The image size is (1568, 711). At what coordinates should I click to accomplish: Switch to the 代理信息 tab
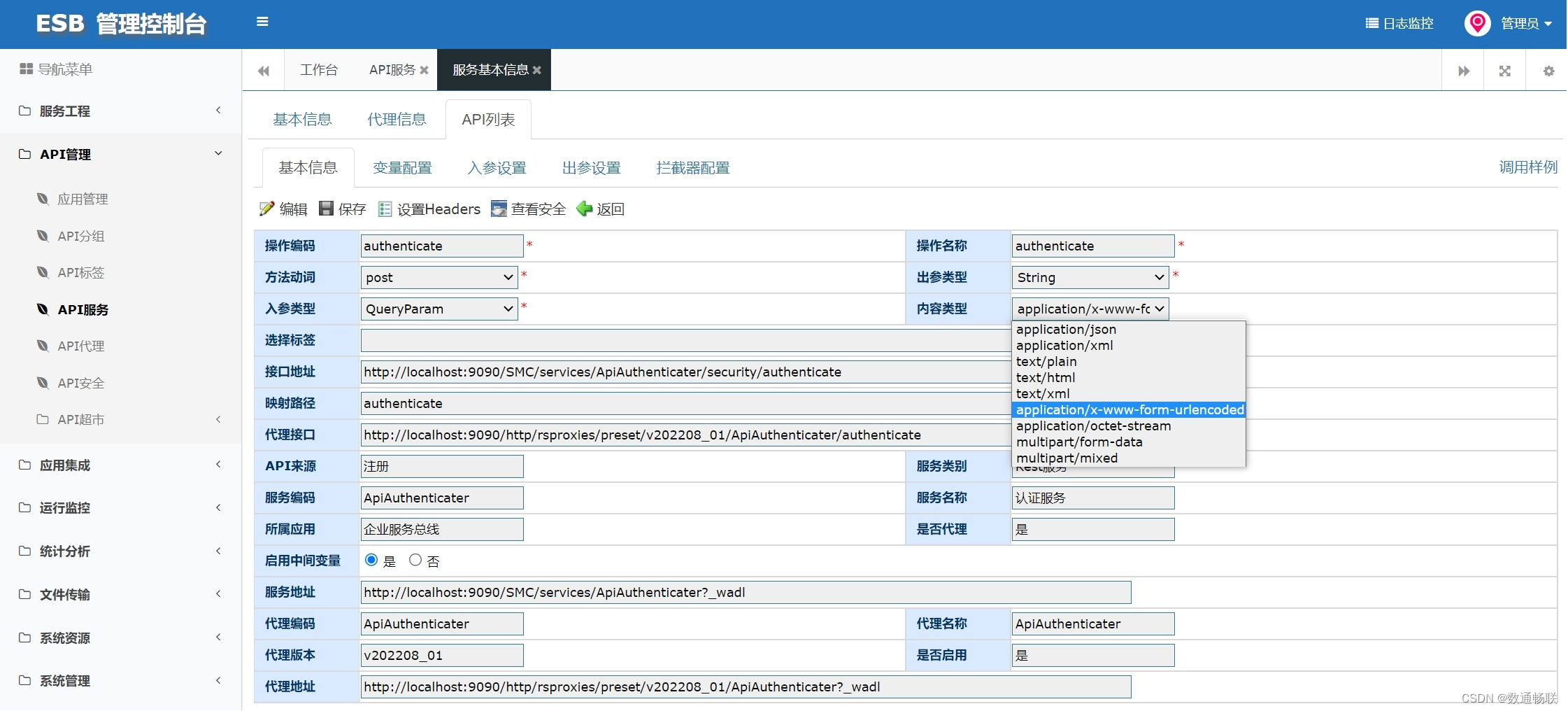click(397, 120)
